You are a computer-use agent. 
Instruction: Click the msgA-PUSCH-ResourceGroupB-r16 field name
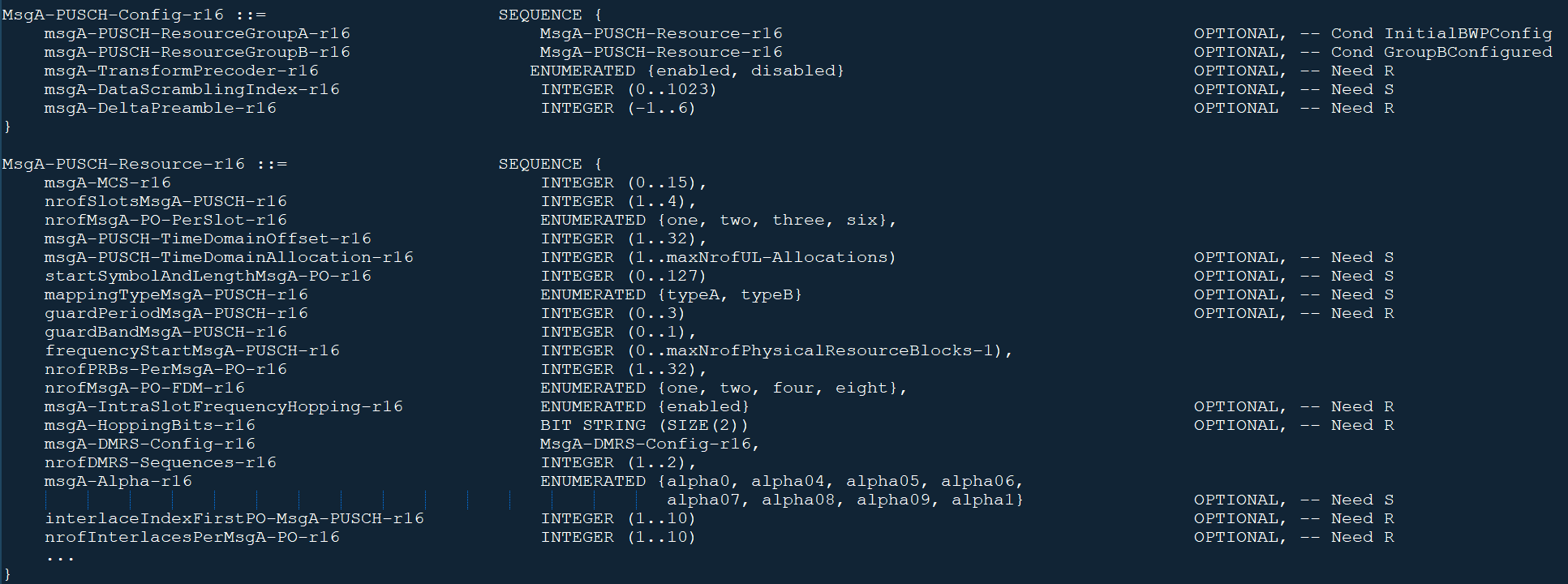coord(197,52)
